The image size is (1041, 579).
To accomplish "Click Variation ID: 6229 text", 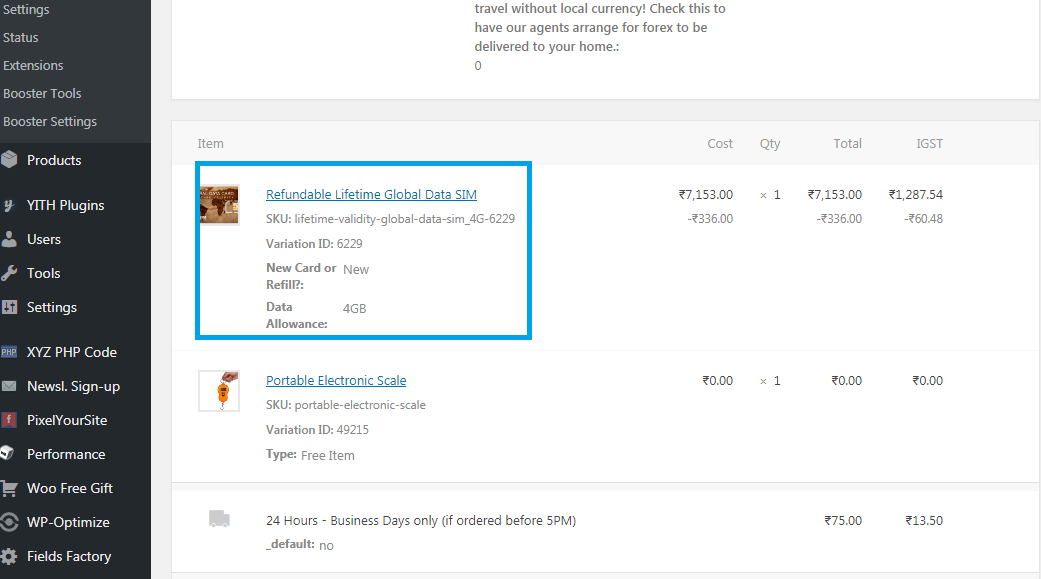I will click(x=314, y=244).
